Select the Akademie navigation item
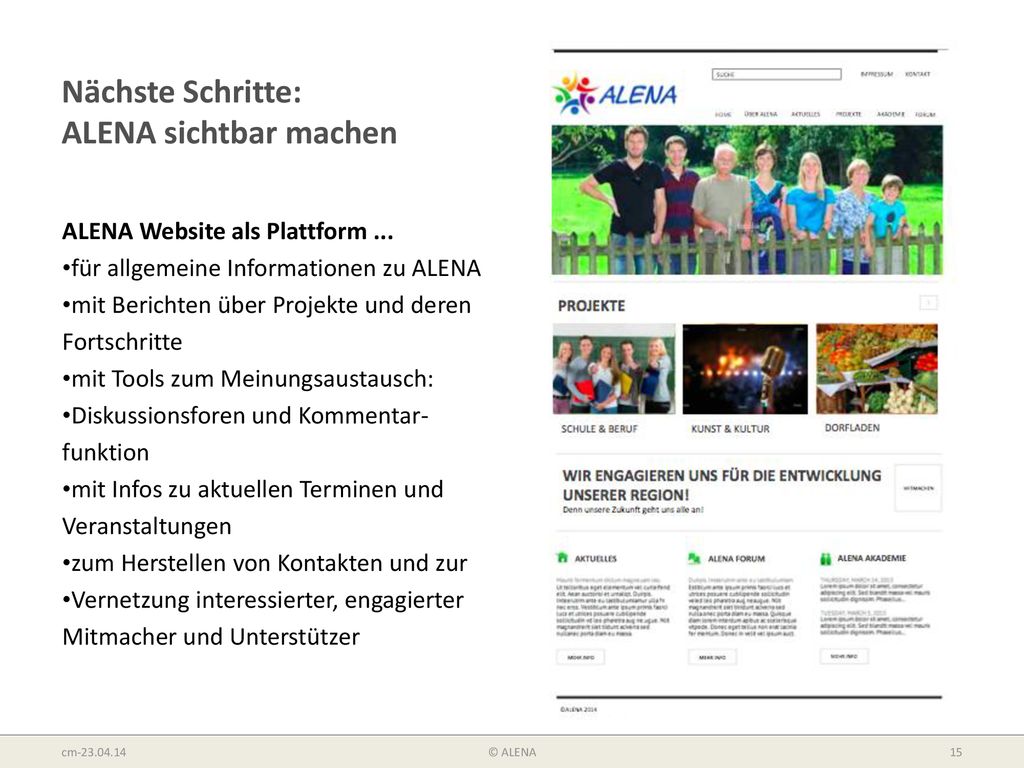This screenshot has width=1024, height=768. pos(890,114)
